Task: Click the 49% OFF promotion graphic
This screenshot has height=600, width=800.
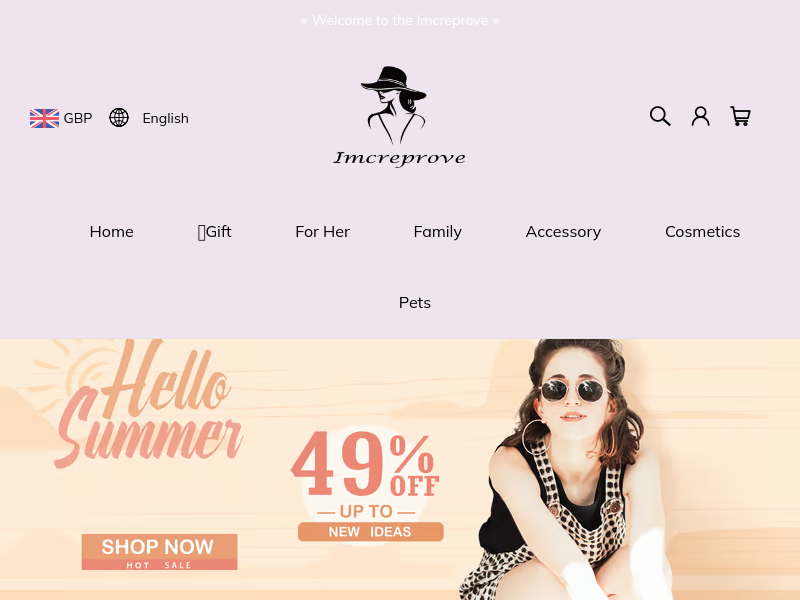Action: coord(365,465)
